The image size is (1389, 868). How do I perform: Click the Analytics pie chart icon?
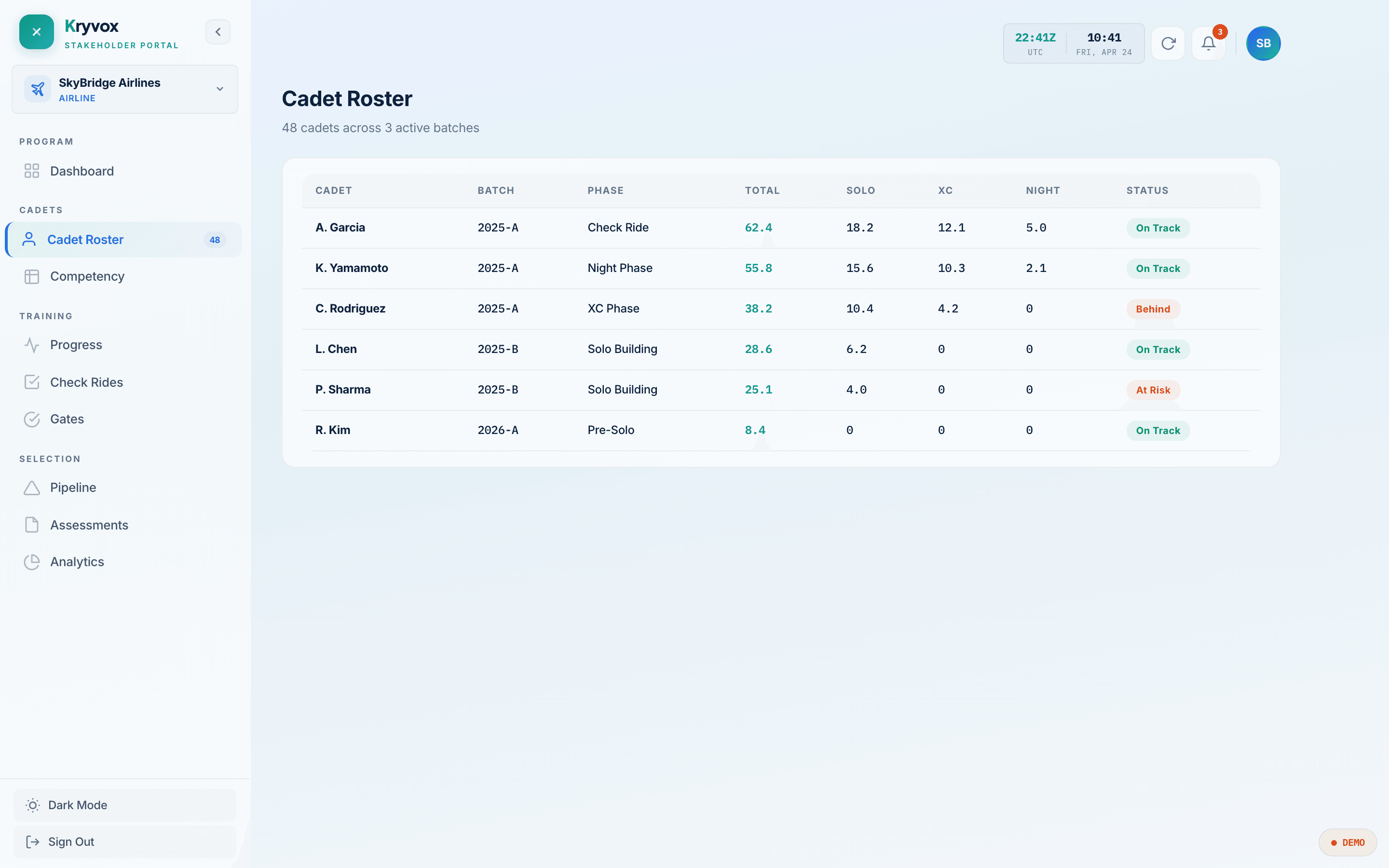click(32, 562)
